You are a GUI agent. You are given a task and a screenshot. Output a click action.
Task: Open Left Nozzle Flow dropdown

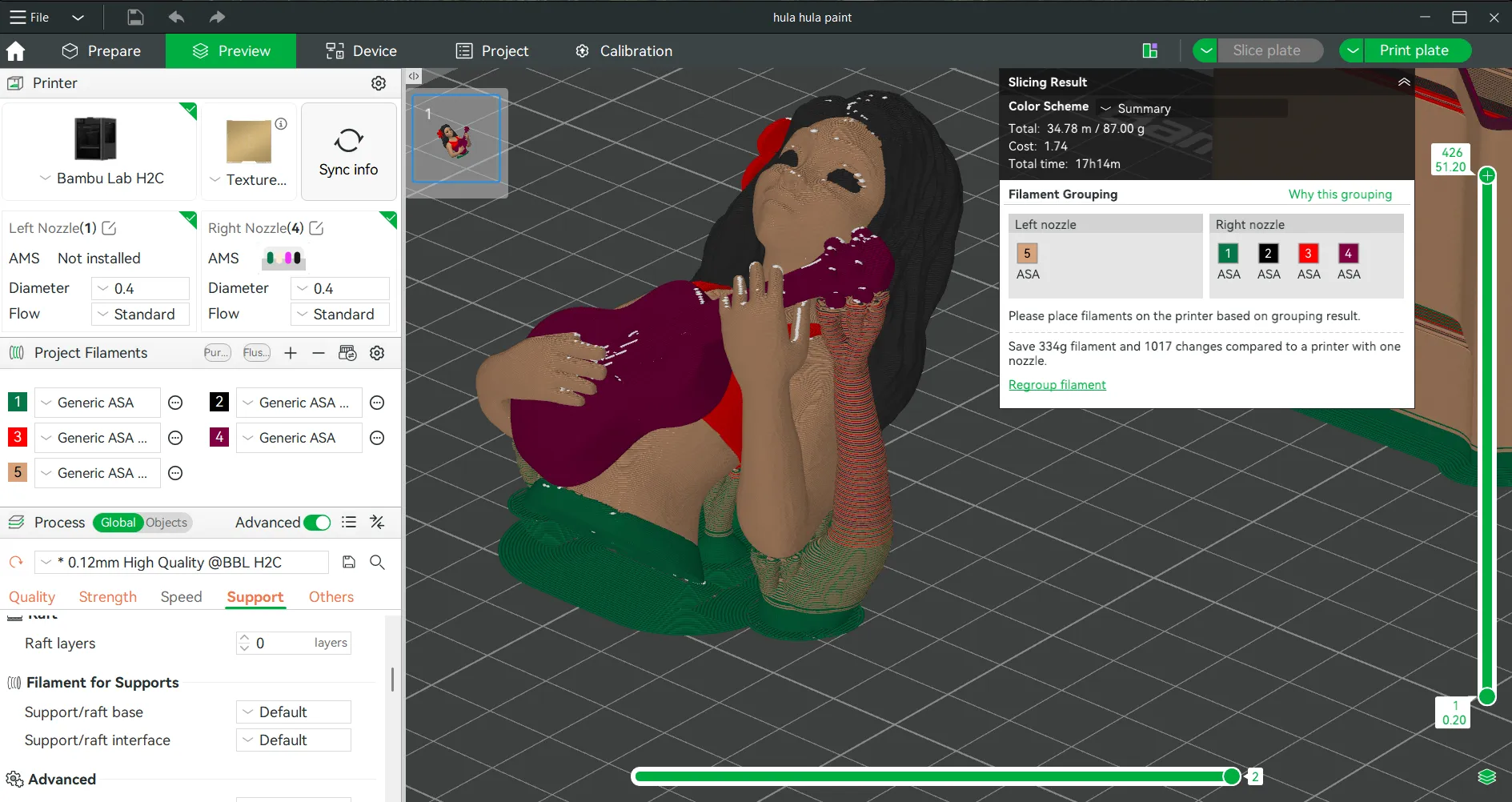pyautogui.click(x=140, y=314)
